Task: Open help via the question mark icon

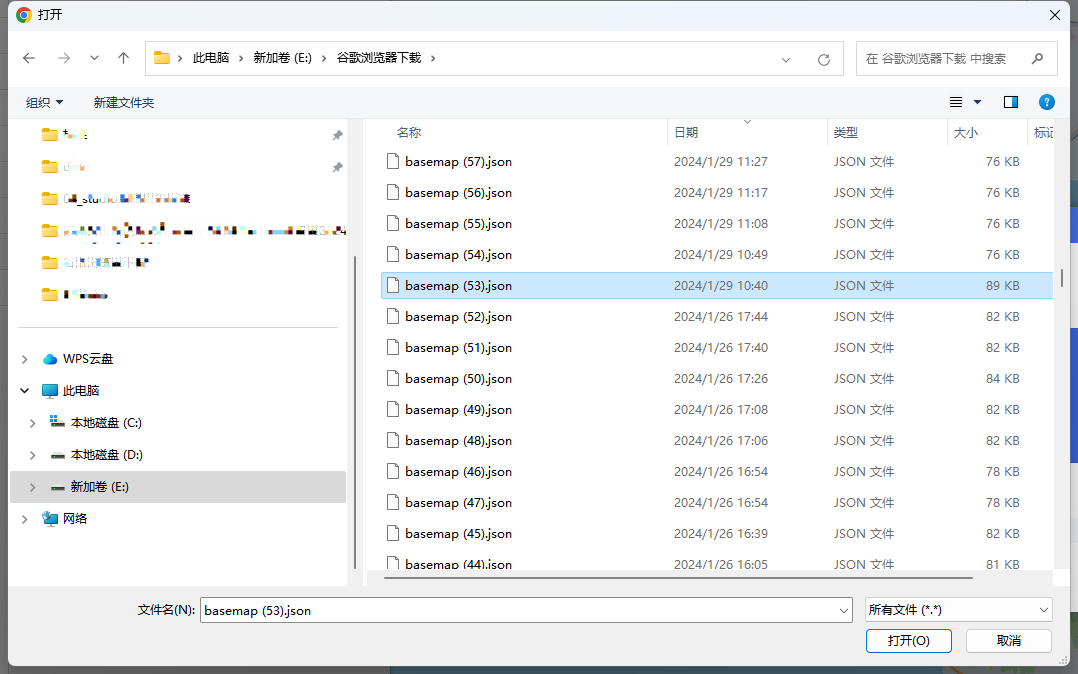Action: 1046,101
